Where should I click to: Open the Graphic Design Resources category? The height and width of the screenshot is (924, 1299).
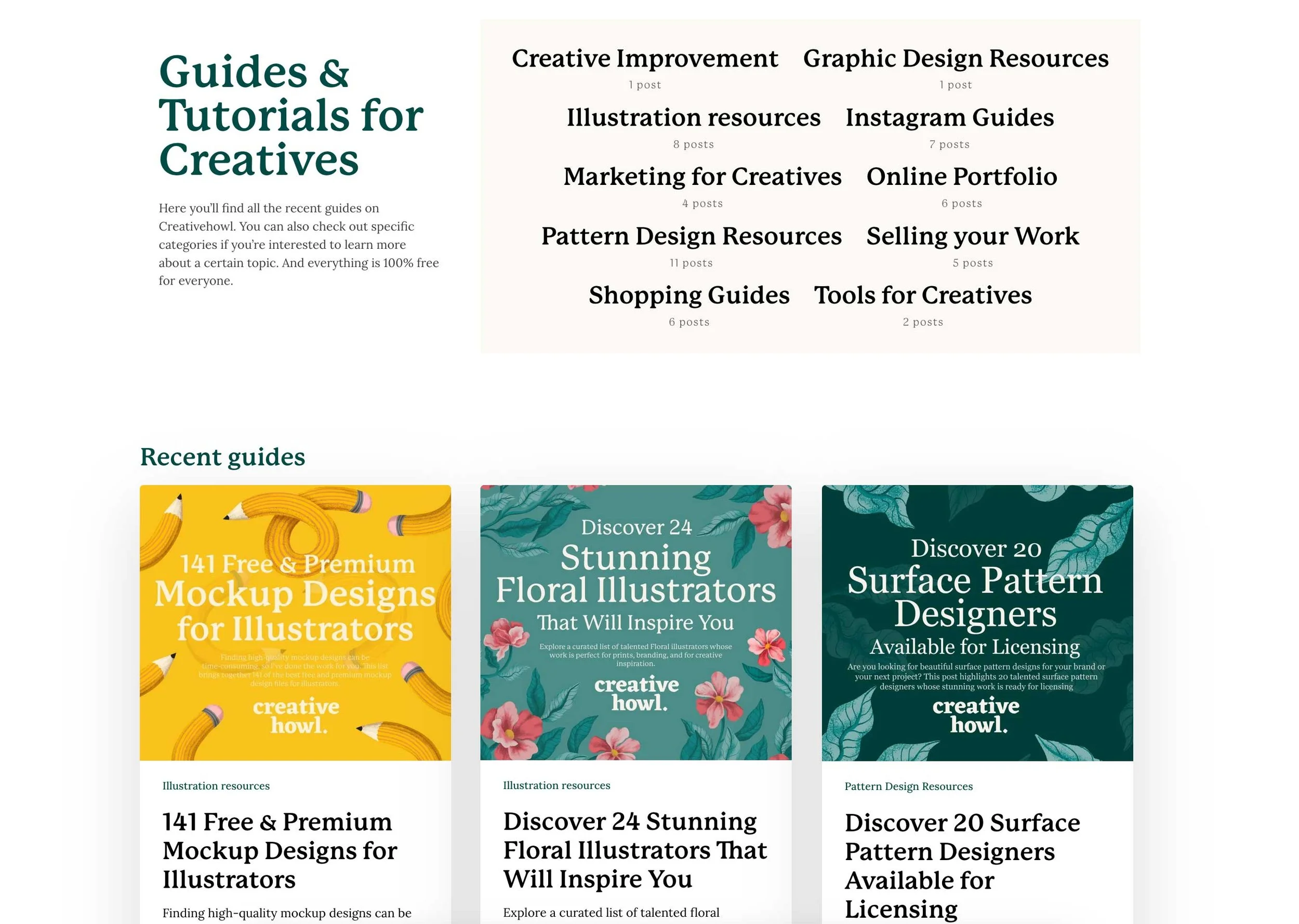pyautogui.click(x=956, y=59)
